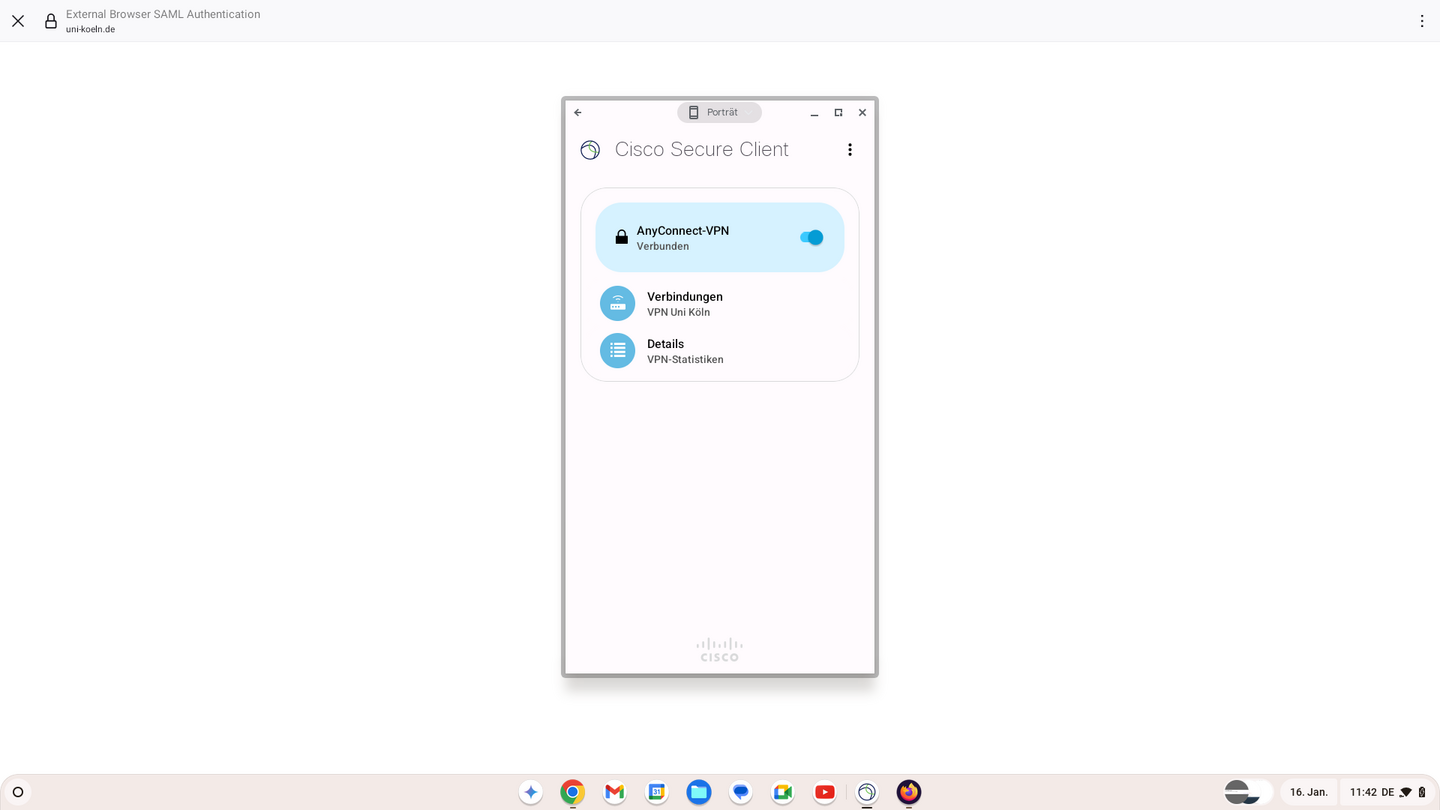Maximize the Cisco Secure Client window

click(x=838, y=113)
